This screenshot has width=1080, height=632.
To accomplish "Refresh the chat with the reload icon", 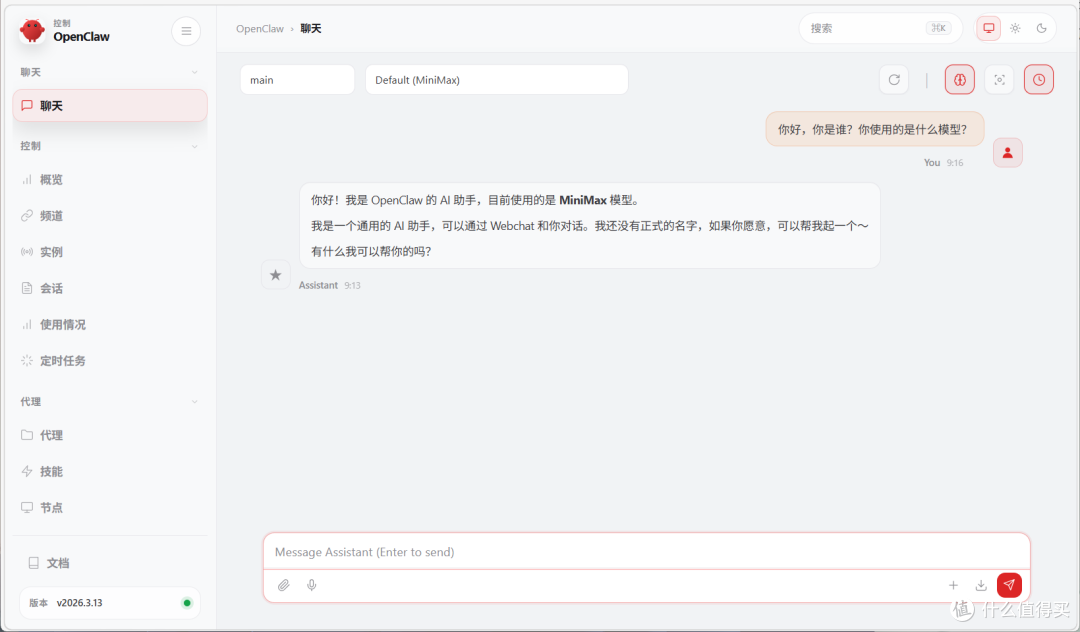I will pos(894,80).
